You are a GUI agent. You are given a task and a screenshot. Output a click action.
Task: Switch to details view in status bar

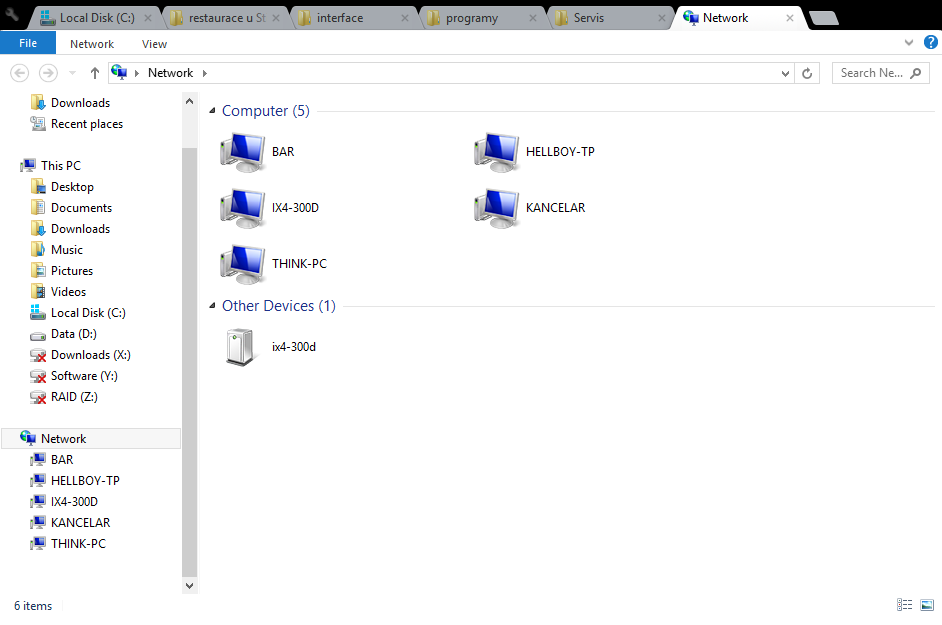(x=905, y=605)
